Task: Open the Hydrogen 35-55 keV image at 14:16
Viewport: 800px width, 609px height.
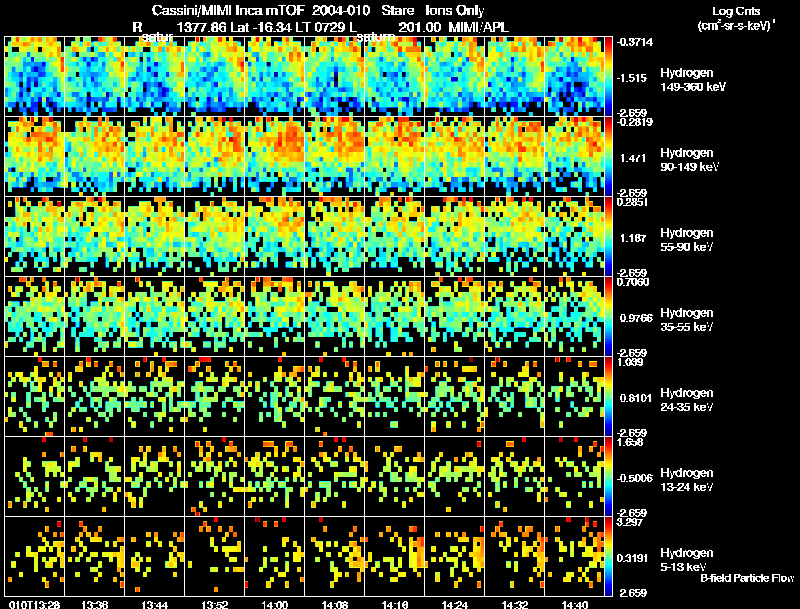Action: pyautogui.click(x=394, y=317)
